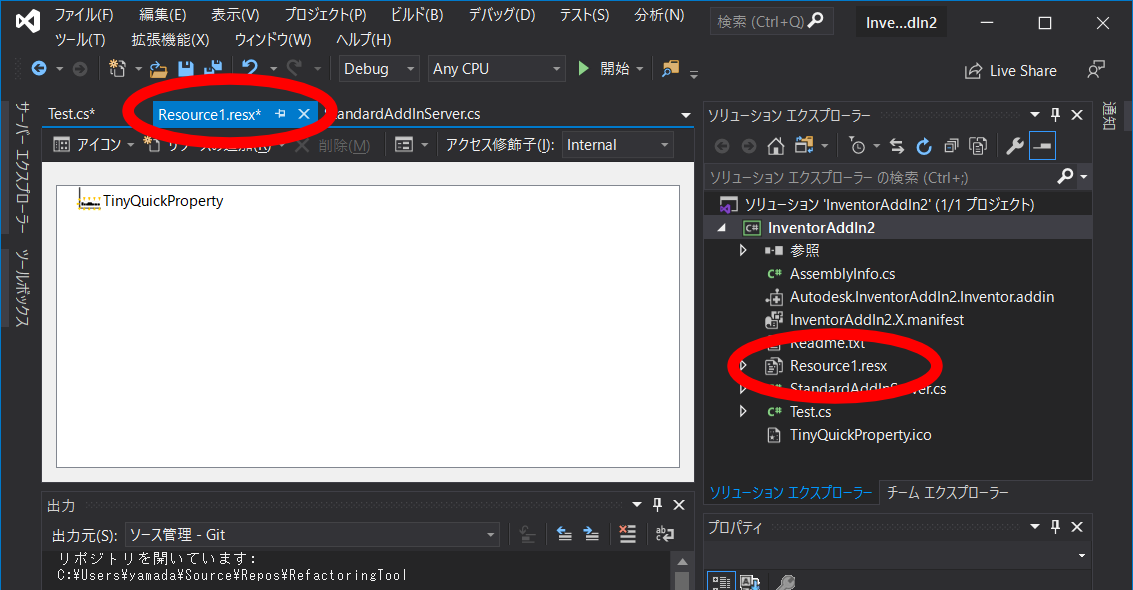1133x590 pixels.
Task: Open the 拡張機能(X) menu
Action: (171, 40)
